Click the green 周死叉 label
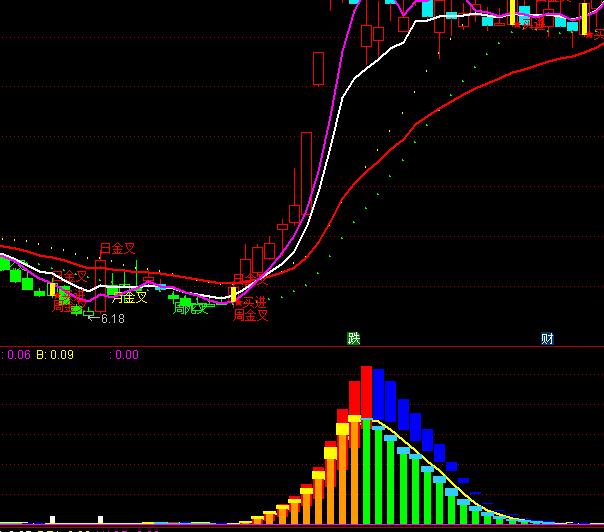 (x=190, y=308)
